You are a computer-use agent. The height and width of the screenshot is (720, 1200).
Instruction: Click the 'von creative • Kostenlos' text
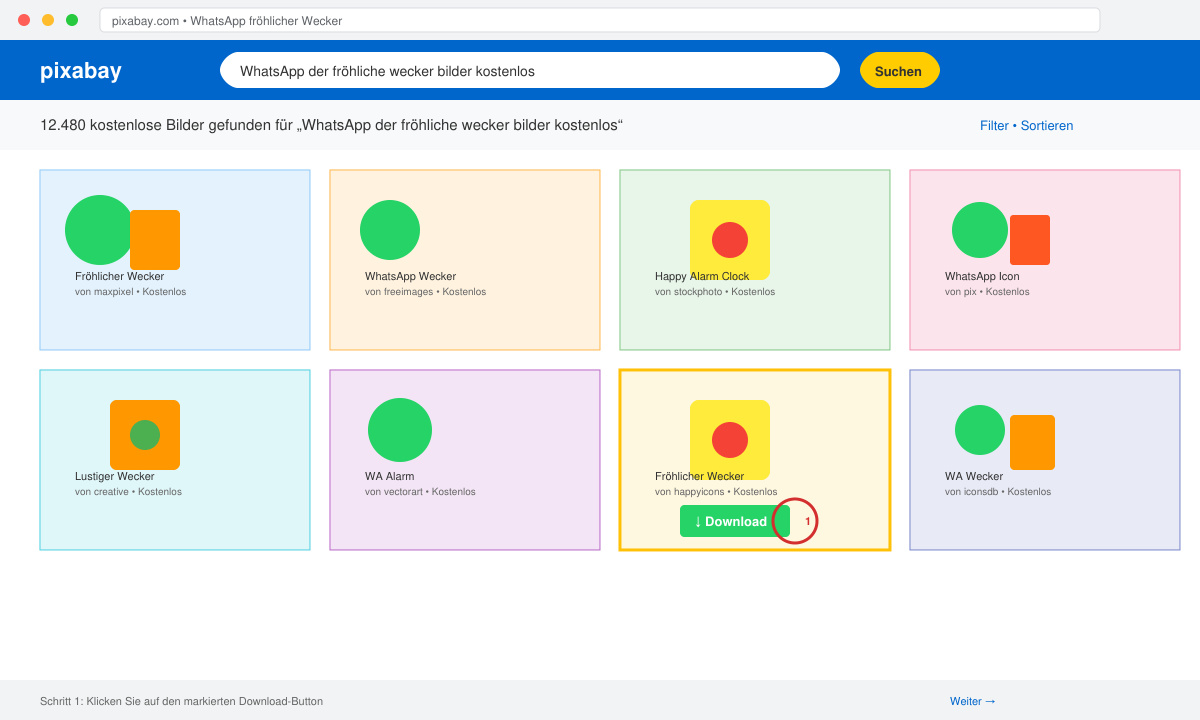point(128,492)
